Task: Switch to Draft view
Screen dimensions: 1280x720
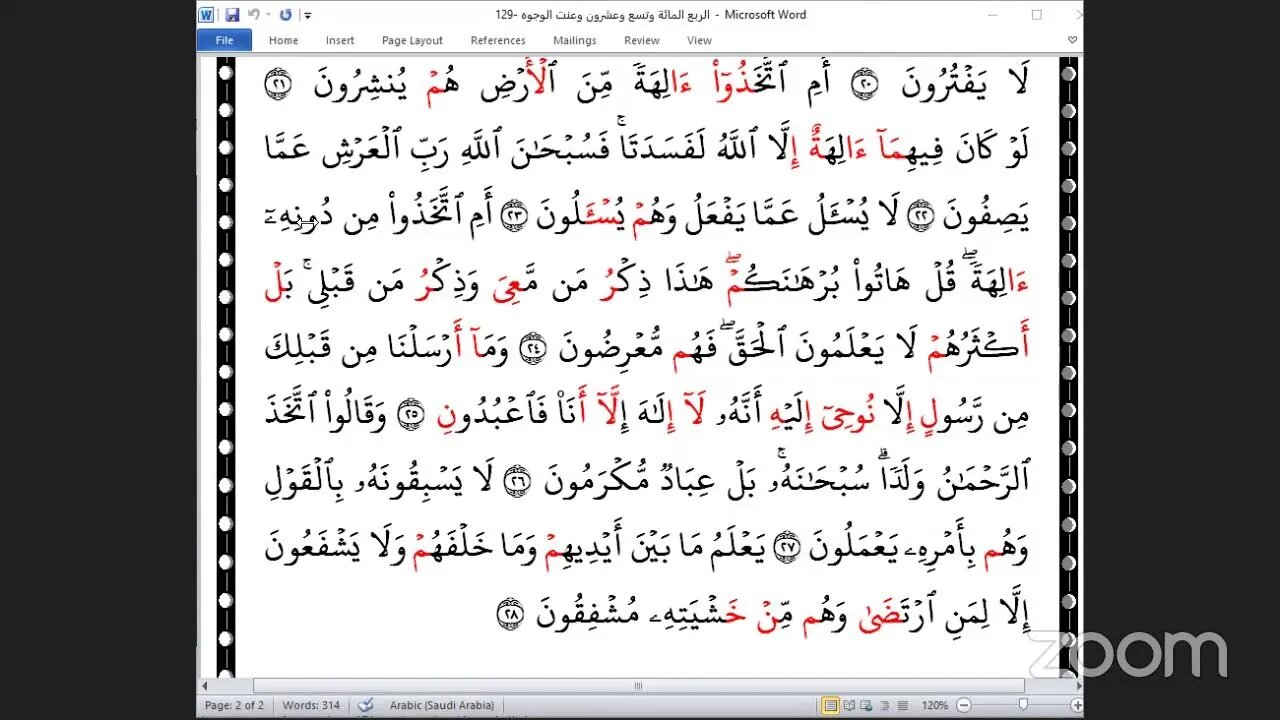Action: coord(903,705)
